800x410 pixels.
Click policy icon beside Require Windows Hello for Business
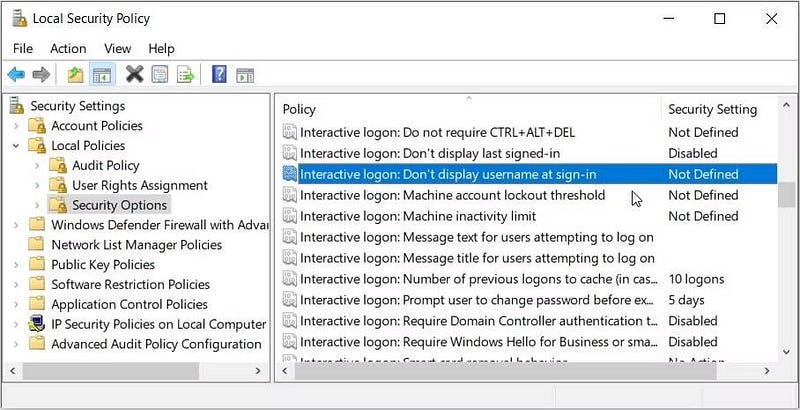(x=290, y=342)
